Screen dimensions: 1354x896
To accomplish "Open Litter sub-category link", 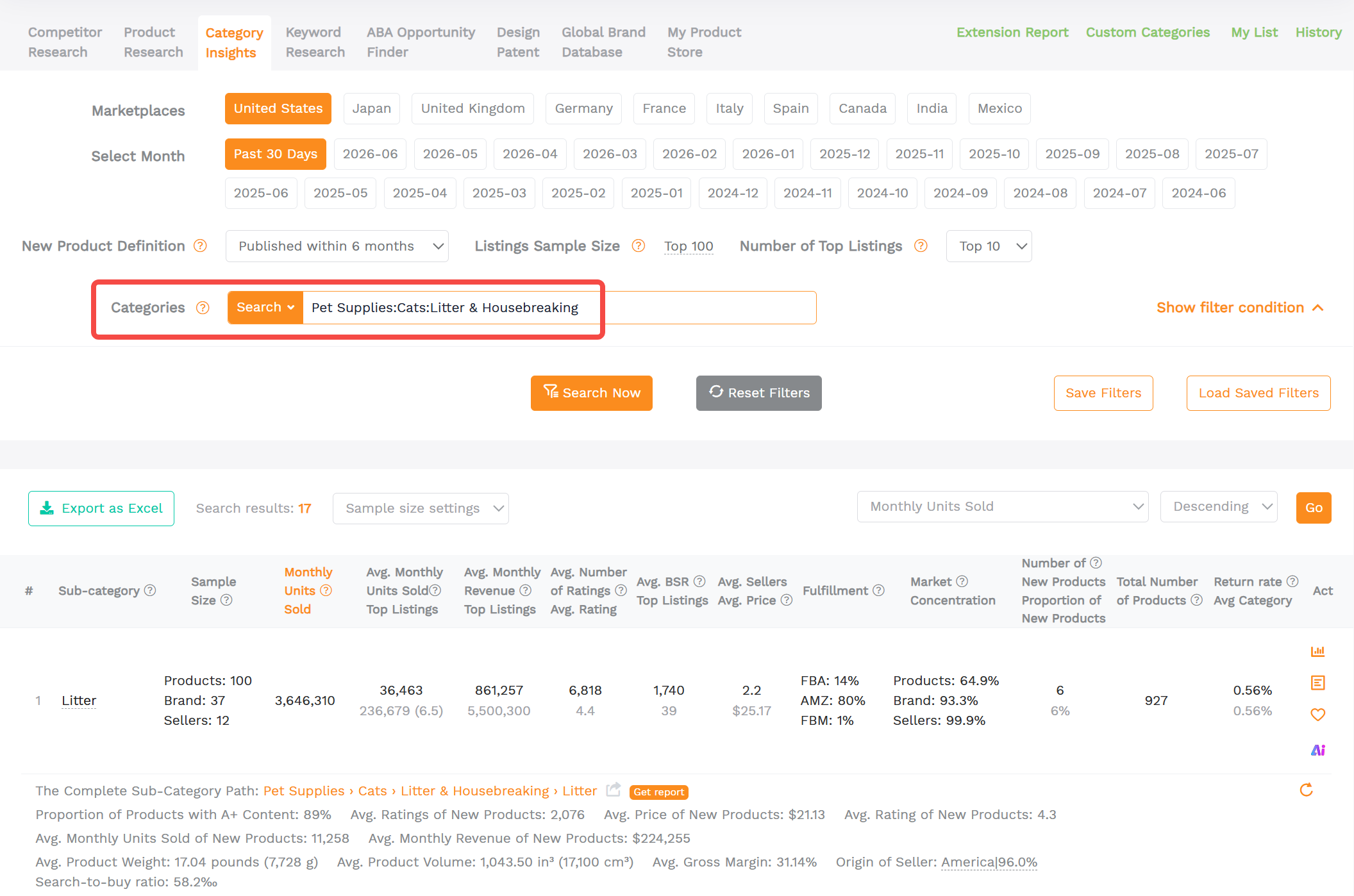I will pos(79,701).
